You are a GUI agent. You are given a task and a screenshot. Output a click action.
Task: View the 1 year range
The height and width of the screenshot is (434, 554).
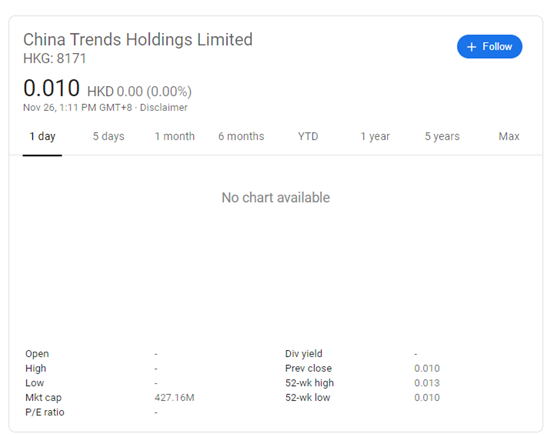[375, 136]
